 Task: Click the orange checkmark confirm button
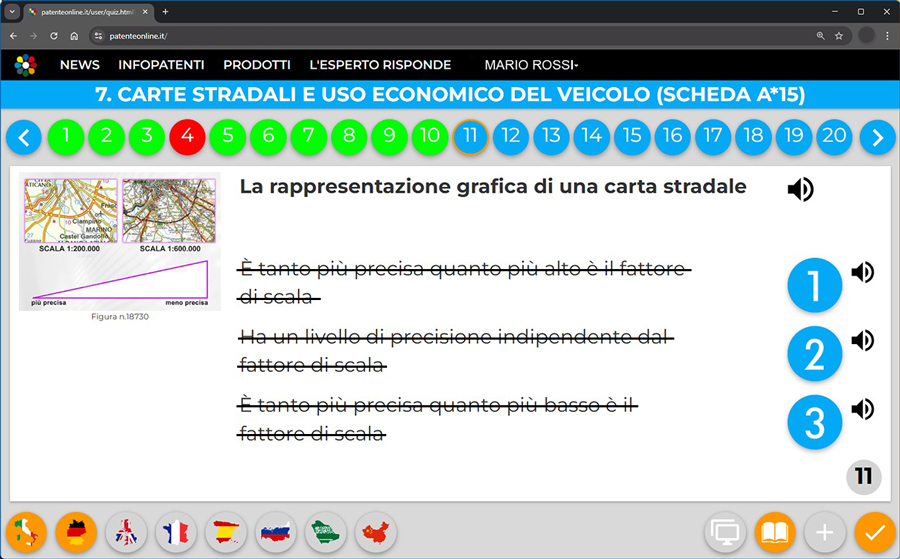(x=874, y=532)
